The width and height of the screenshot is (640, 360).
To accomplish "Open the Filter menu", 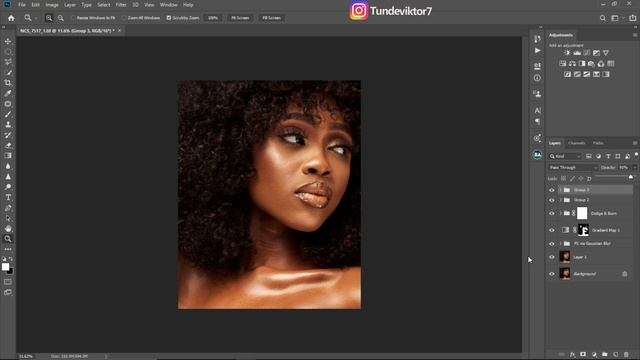I will pyautogui.click(x=121, y=5).
